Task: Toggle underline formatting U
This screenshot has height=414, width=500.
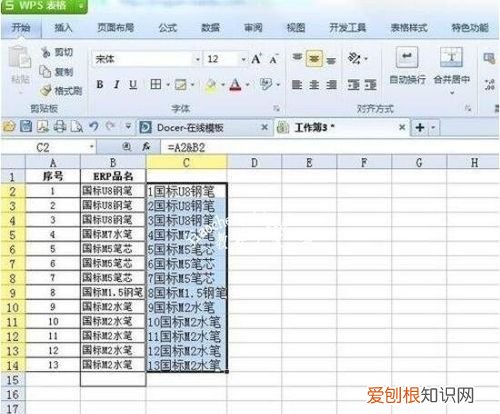Action: pyautogui.click(x=133, y=85)
